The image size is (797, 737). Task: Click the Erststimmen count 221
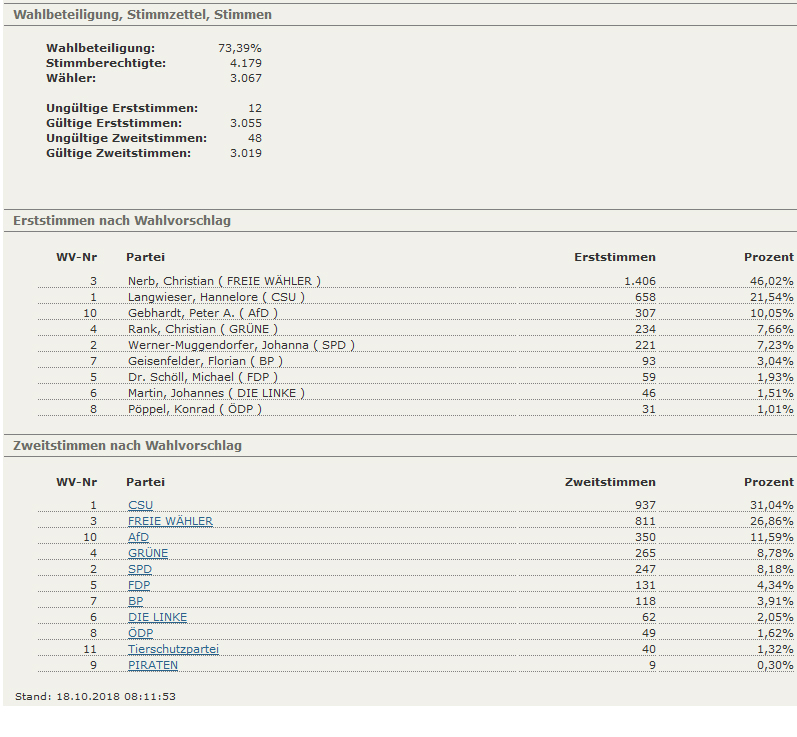point(646,345)
